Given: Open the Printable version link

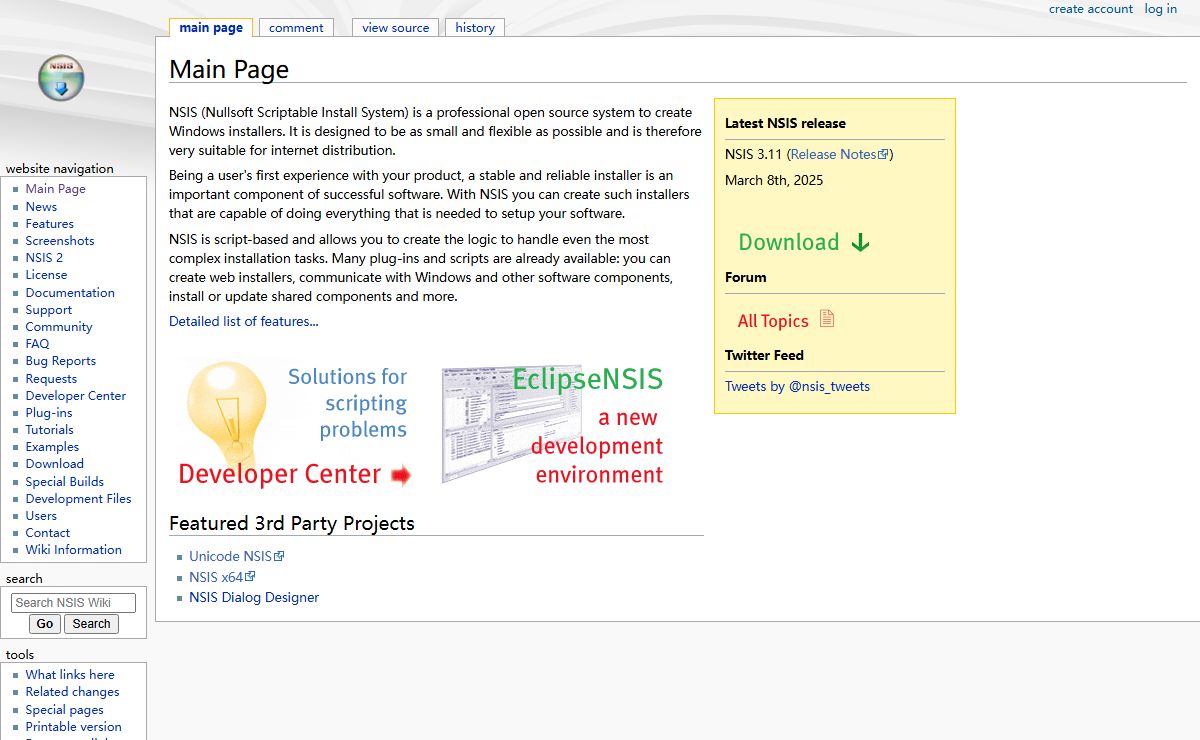Looking at the screenshot, I should coord(73,727).
